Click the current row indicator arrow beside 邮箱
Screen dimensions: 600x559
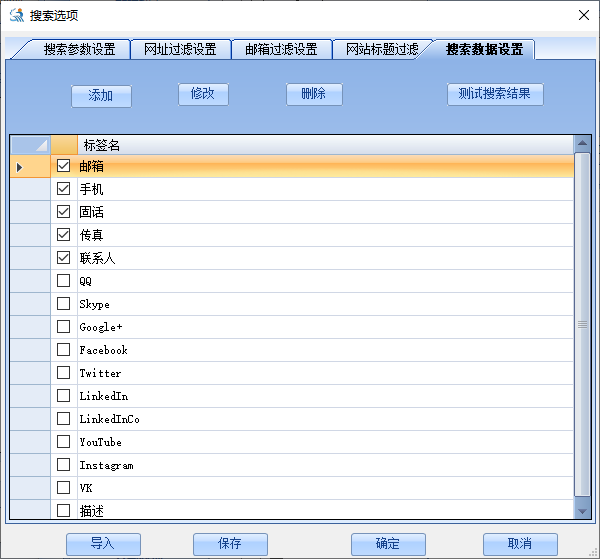click(x=20, y=167)
